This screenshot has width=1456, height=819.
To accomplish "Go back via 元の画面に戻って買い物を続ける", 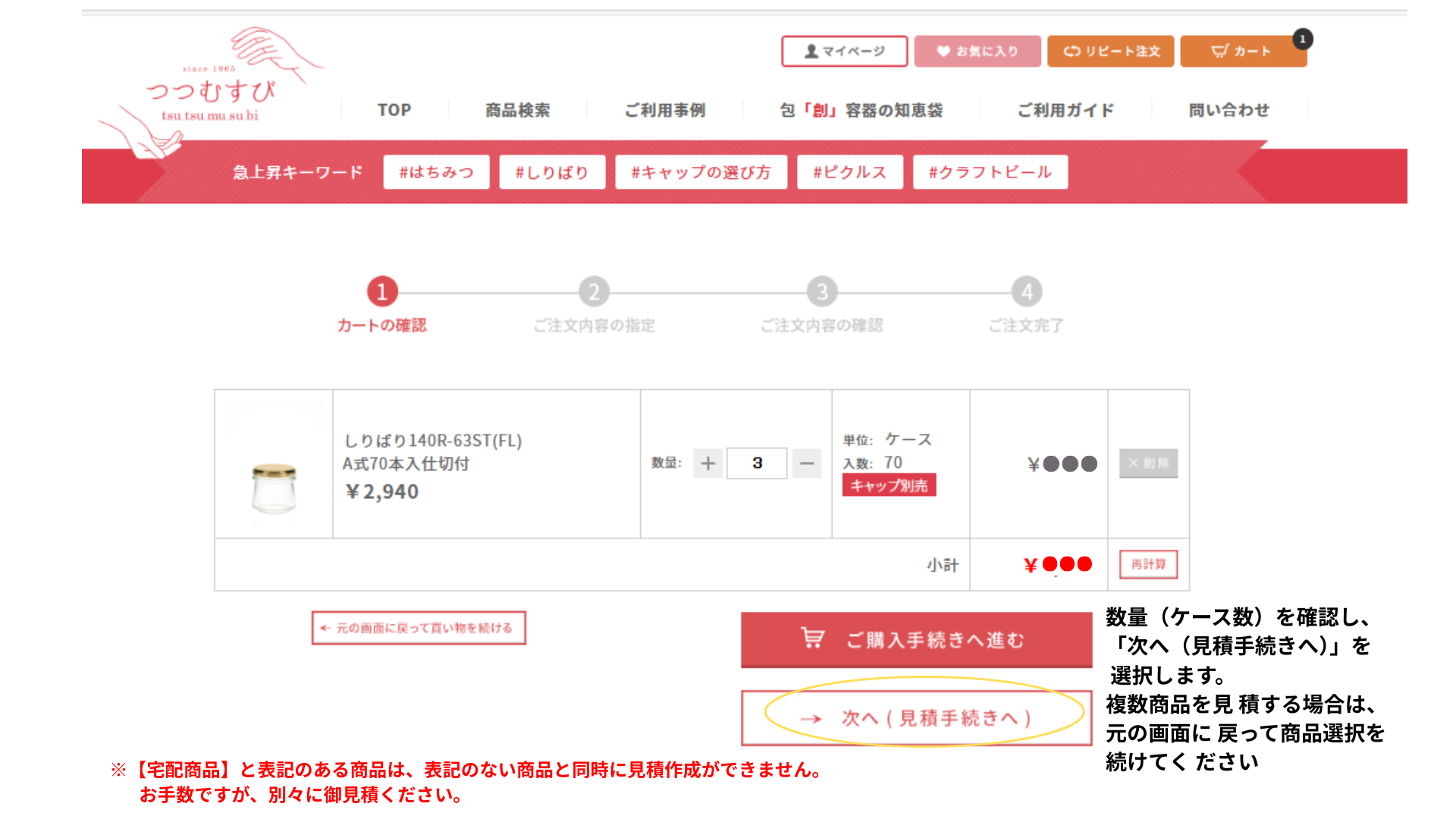I will tap(419, 628).
